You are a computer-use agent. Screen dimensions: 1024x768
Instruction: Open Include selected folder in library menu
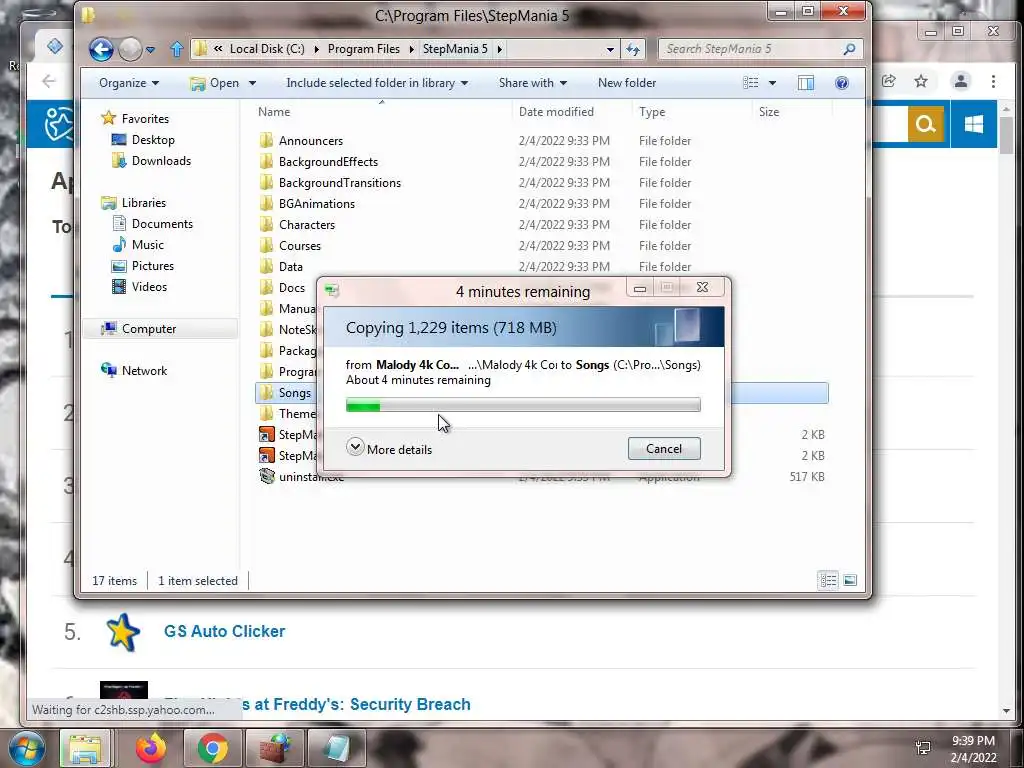point(377,83)
